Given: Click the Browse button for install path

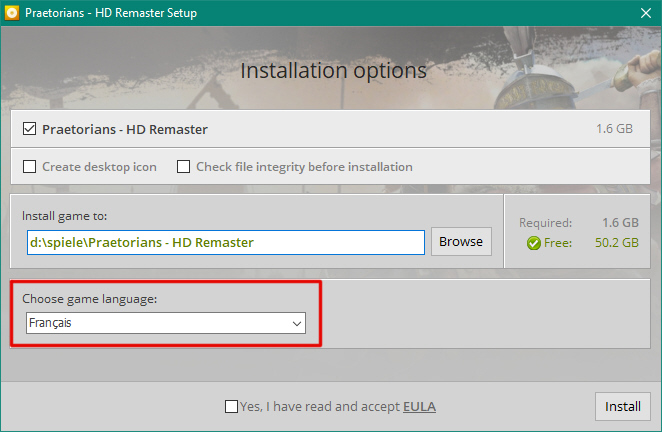Looking at the screenshot, I should [461, 242].
